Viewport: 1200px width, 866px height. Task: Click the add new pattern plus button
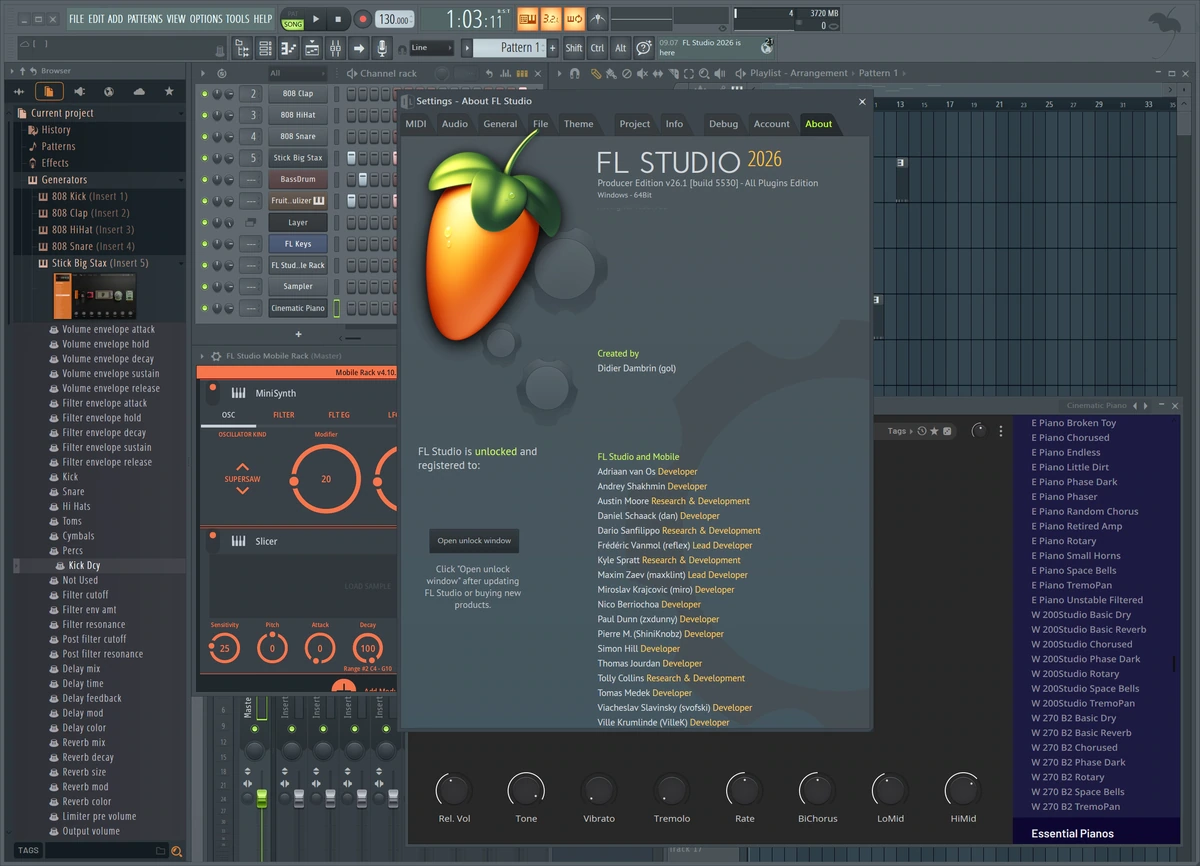point(552,48)
